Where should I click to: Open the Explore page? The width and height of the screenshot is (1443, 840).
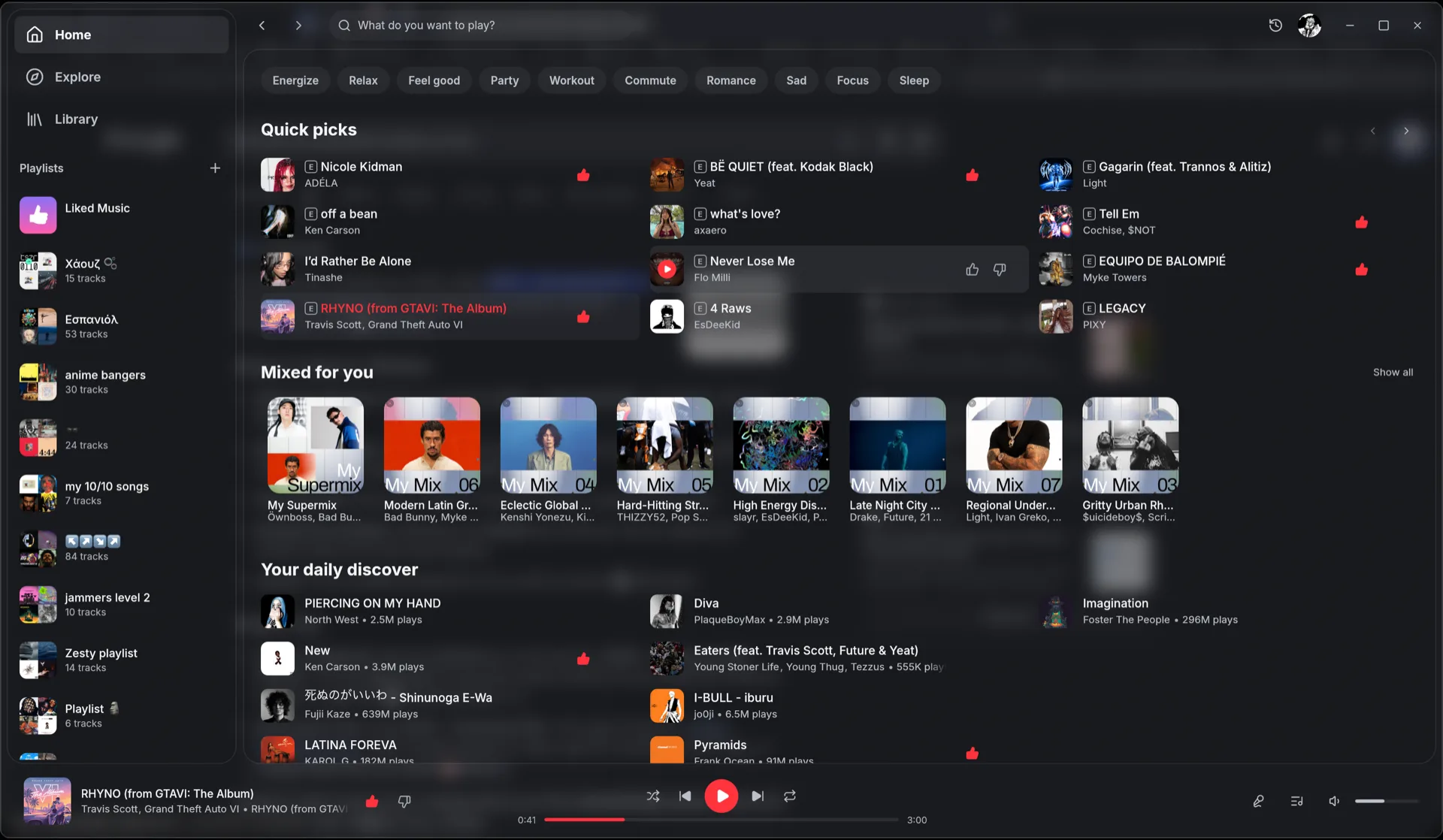click(x=121, y=77)
